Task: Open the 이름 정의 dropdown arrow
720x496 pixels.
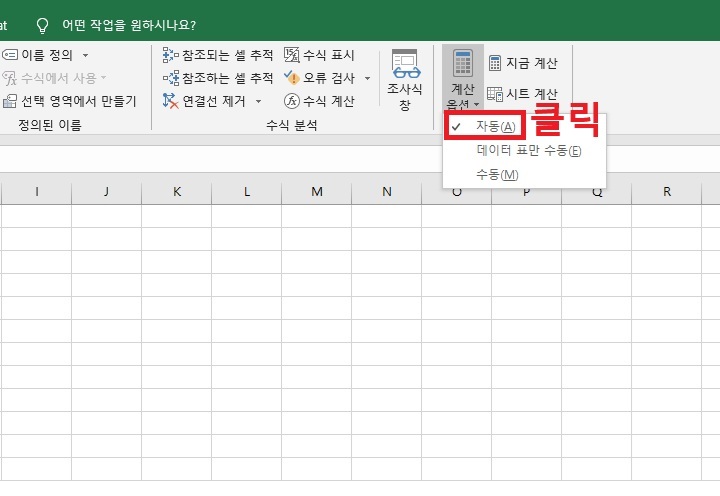Action: [x=85, y=56]
